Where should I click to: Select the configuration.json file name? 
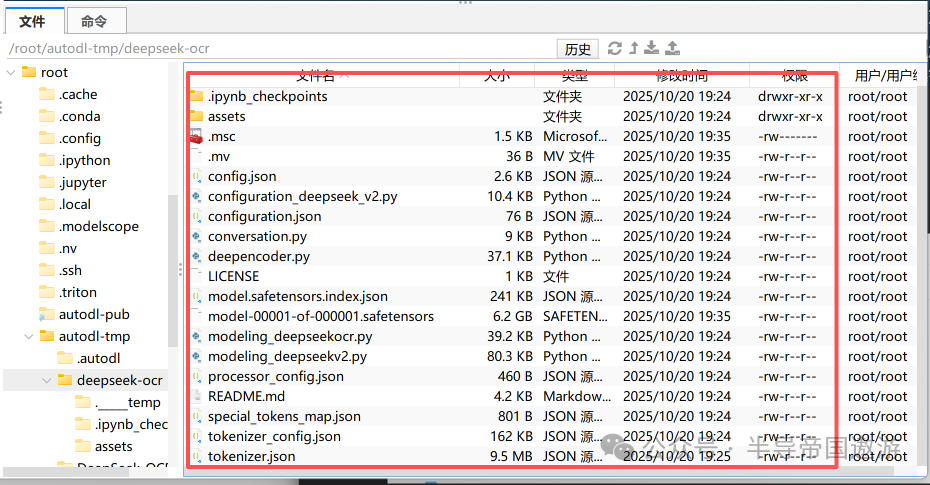pos(265,216)
